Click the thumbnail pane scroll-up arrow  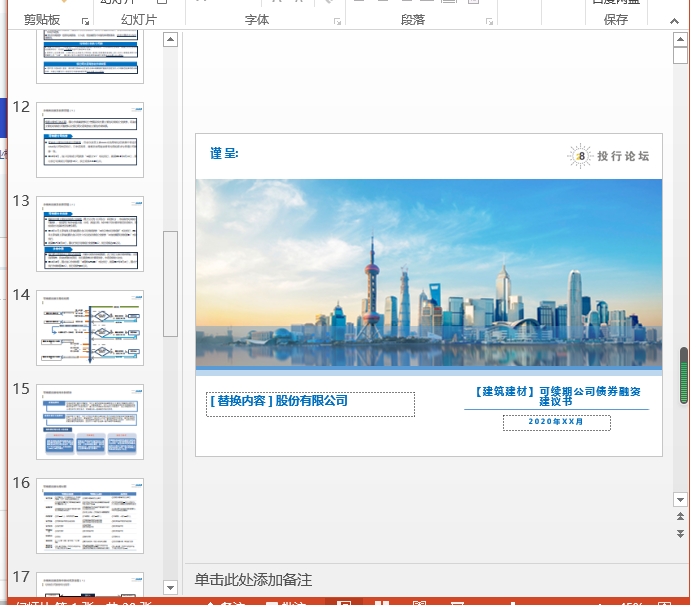[170, 40]
